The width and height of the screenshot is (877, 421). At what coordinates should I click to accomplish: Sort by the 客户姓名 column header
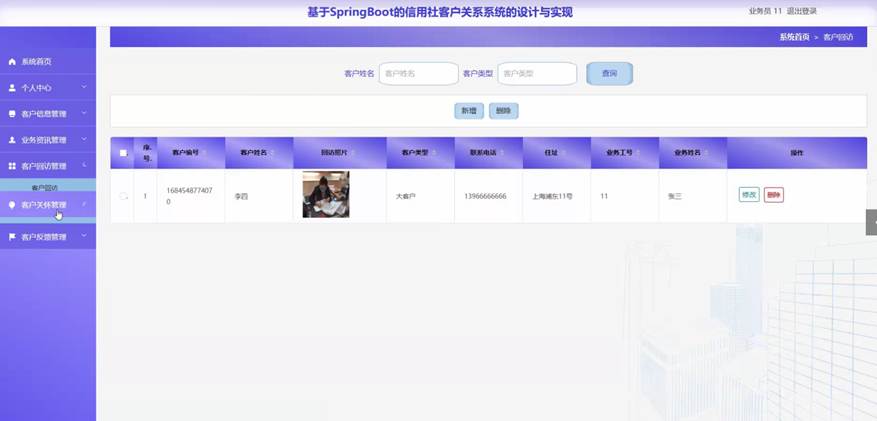click(x=257, y=153)
